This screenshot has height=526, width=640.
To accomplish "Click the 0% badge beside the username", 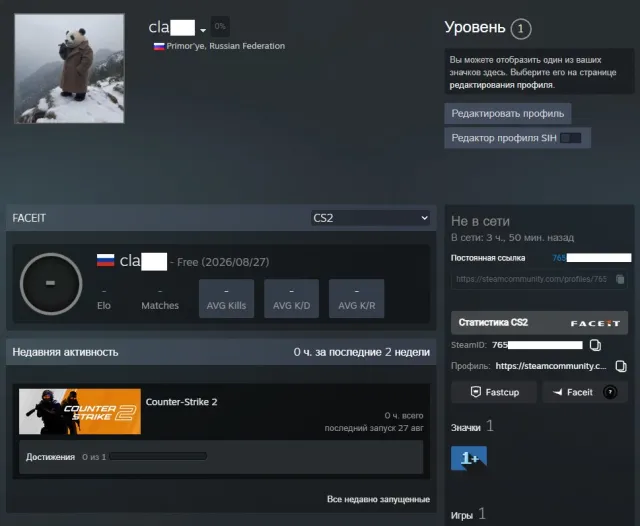I will pyautogui.click(x=220, y=26).
